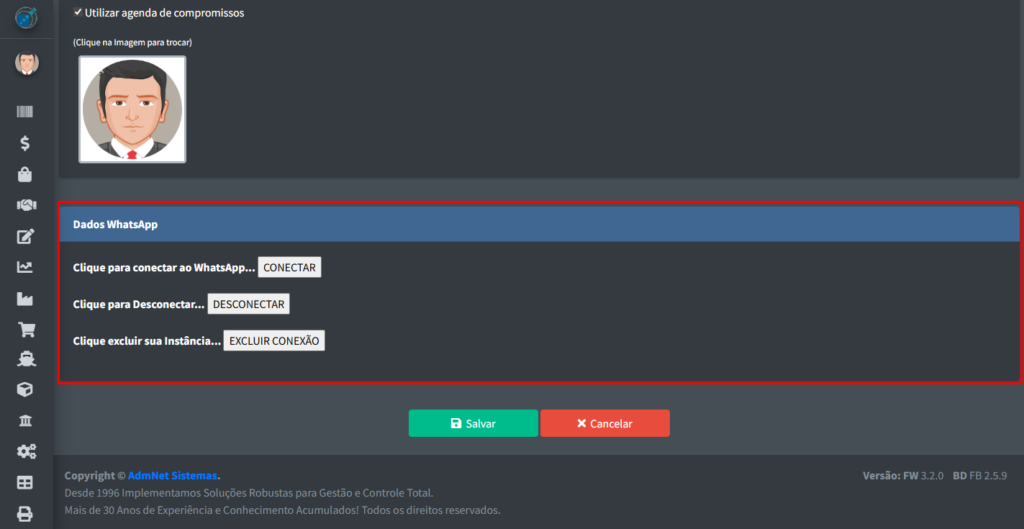Click the bank building sidebar icon
The height and width of the screenshot is (529, 1024).
click(26, 420)
